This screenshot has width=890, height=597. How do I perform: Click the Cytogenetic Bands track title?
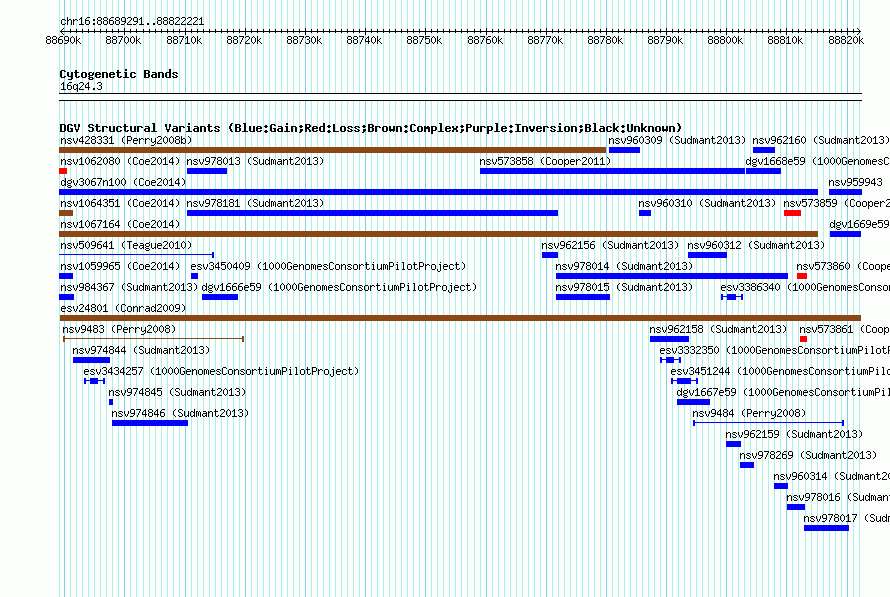[119, 74]
